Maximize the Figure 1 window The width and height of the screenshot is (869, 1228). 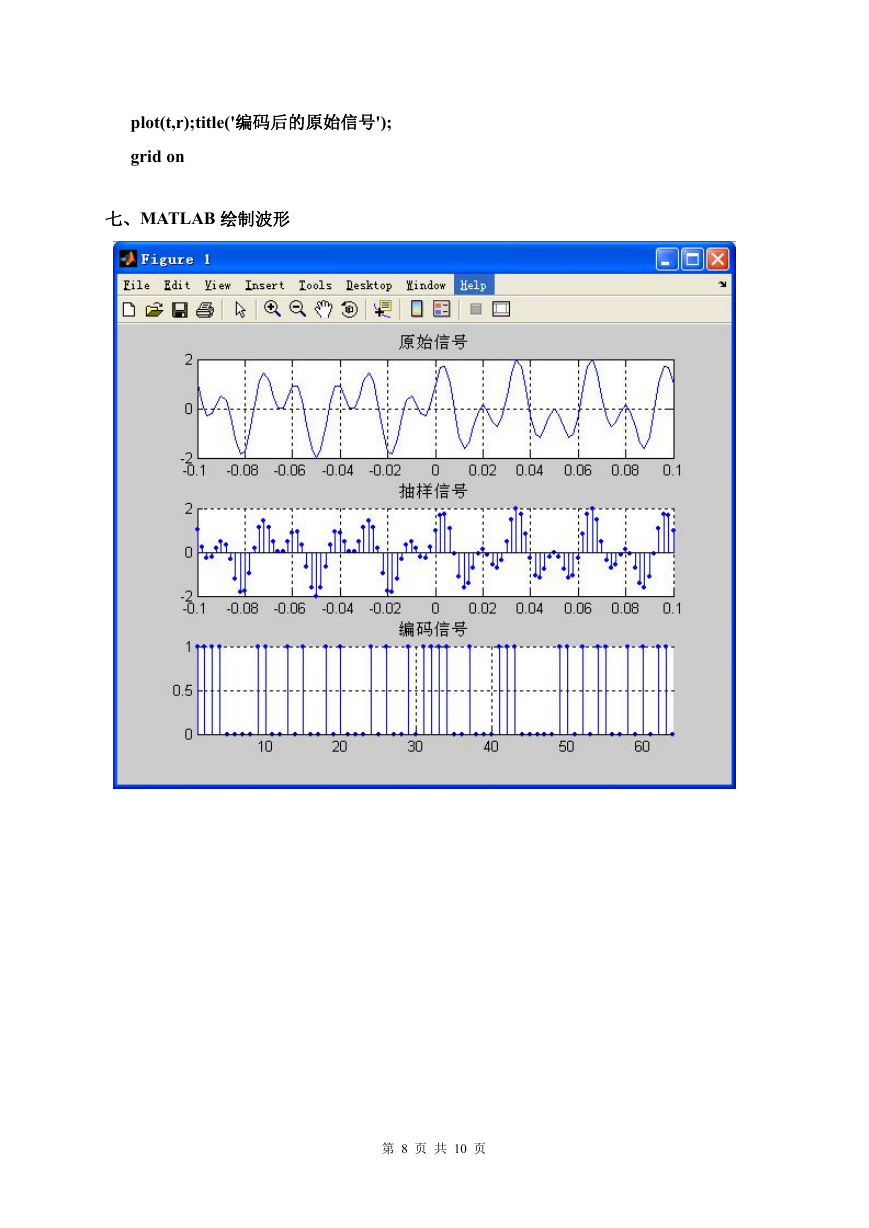click(x=693, y=259)
